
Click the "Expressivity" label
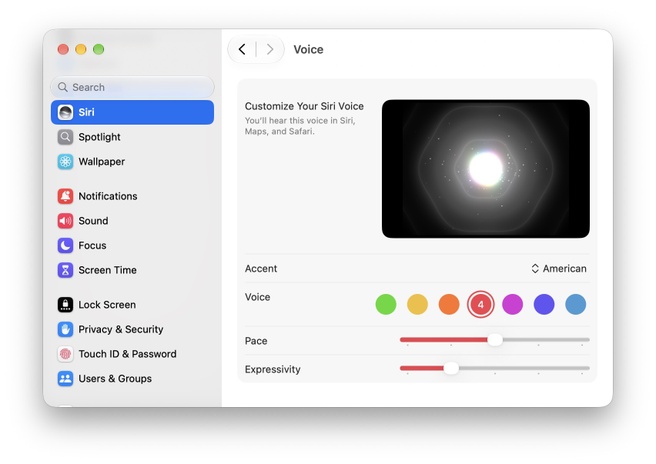coord(273,369)
